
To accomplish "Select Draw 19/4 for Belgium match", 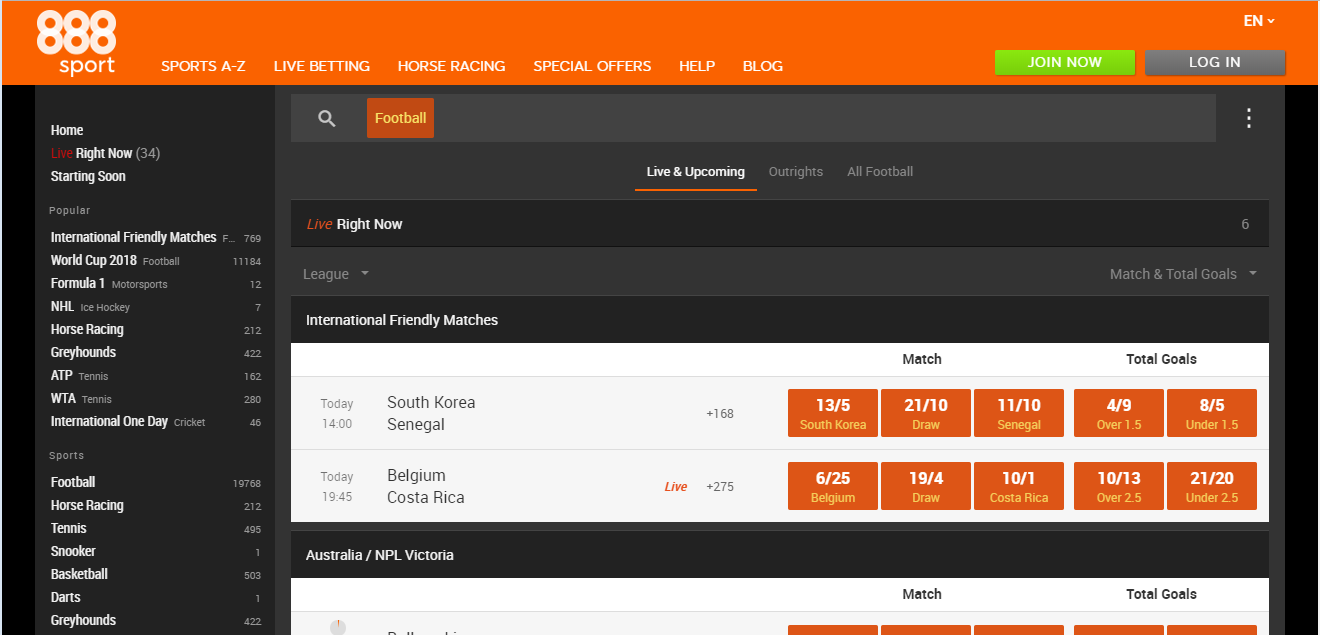I will [926, 486].
